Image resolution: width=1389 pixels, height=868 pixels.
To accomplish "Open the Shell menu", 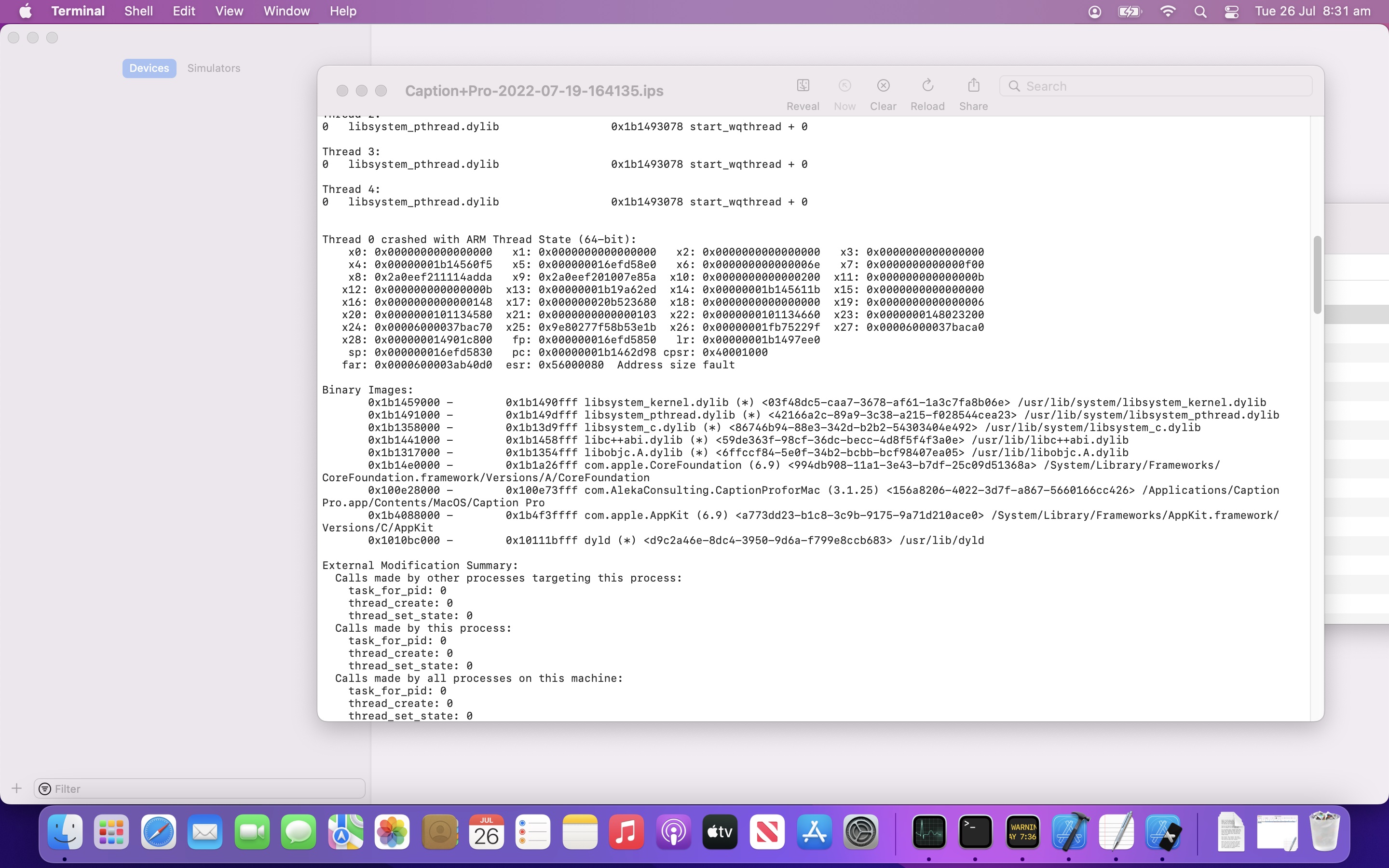I will pos(138,12).
